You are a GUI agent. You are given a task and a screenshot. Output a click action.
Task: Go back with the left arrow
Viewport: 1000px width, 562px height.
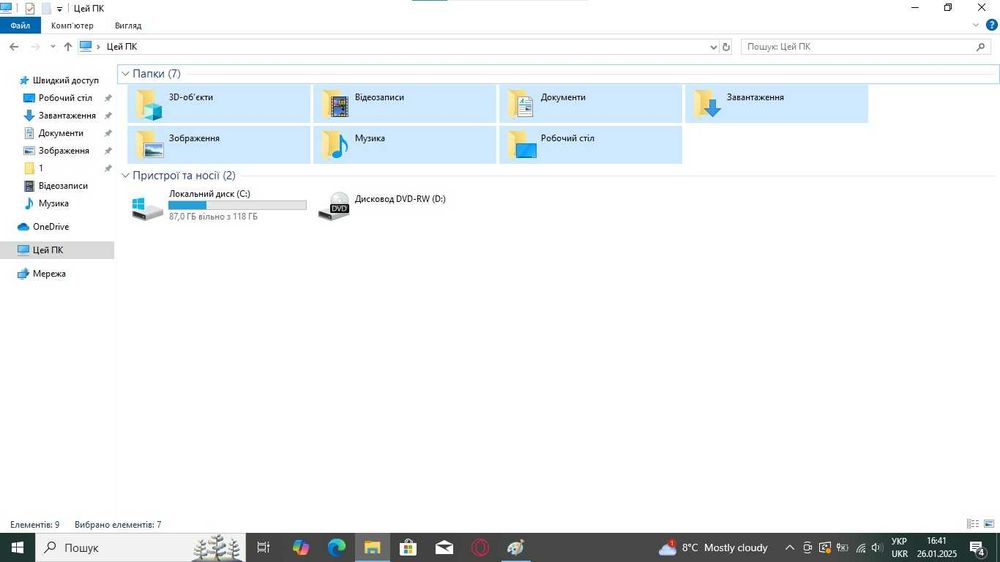[14, 47]
